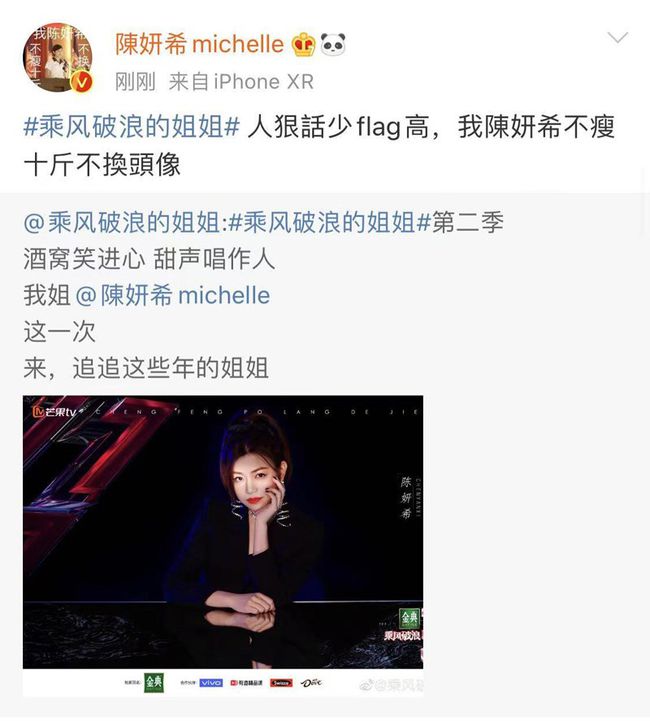
Task: Open 陳妍希 michelle's profile avatar
Action: (x=57, y=58)
